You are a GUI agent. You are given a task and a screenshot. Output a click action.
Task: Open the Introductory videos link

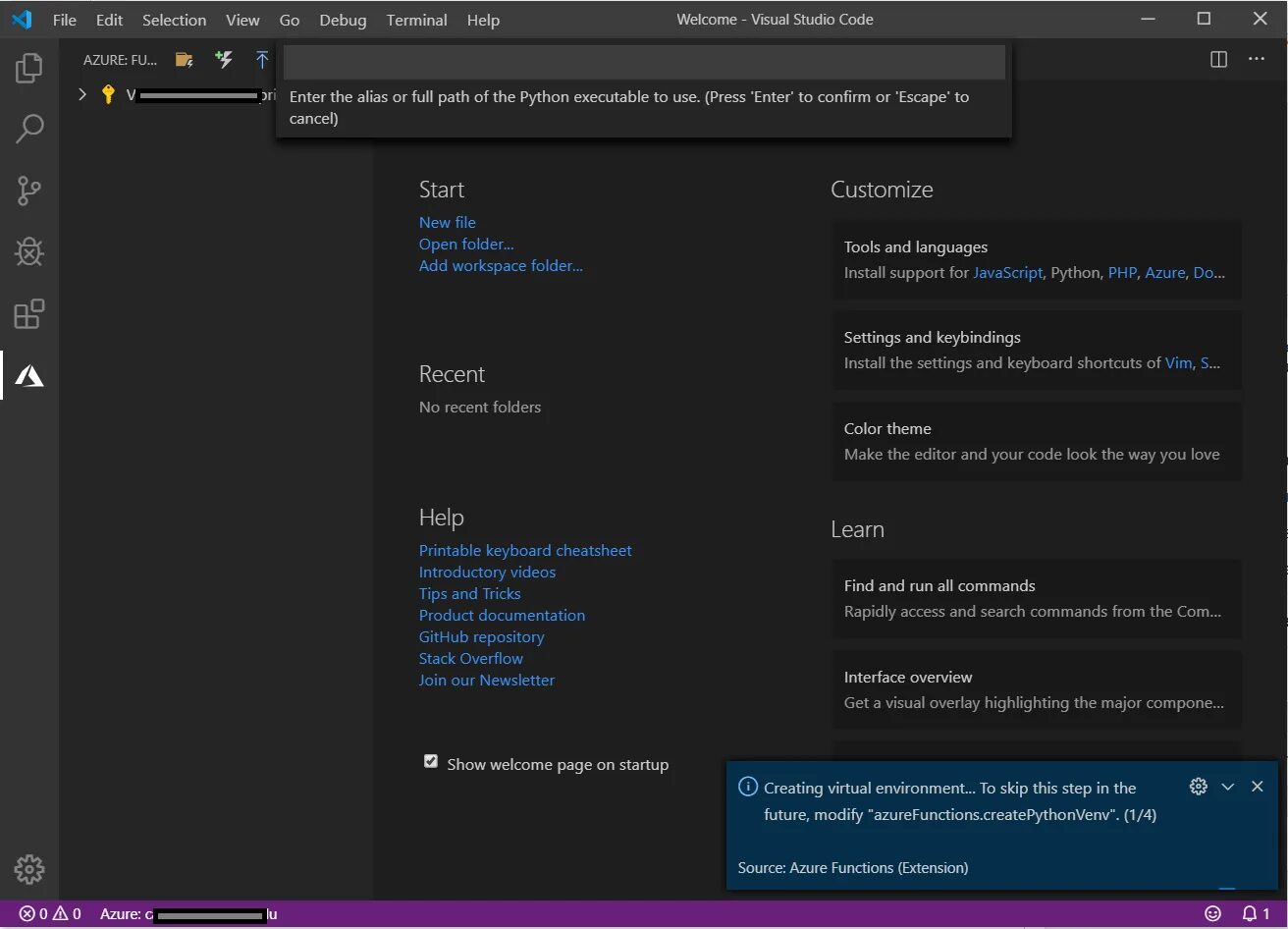coord(487,573)
